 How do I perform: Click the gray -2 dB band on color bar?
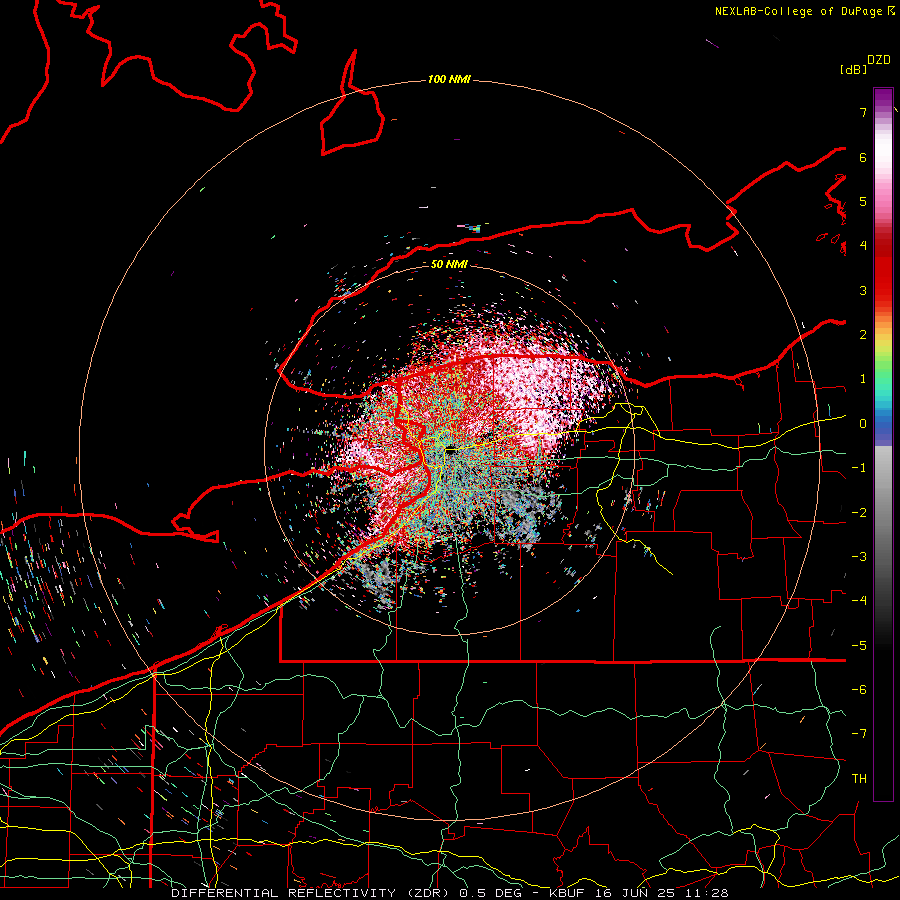[883, 513]
